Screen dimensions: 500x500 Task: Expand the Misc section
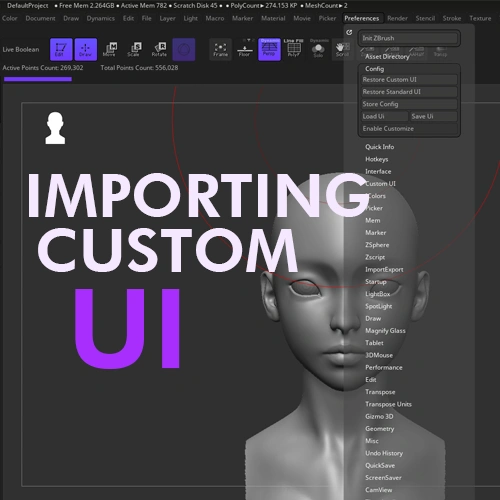tap(372, 441)
